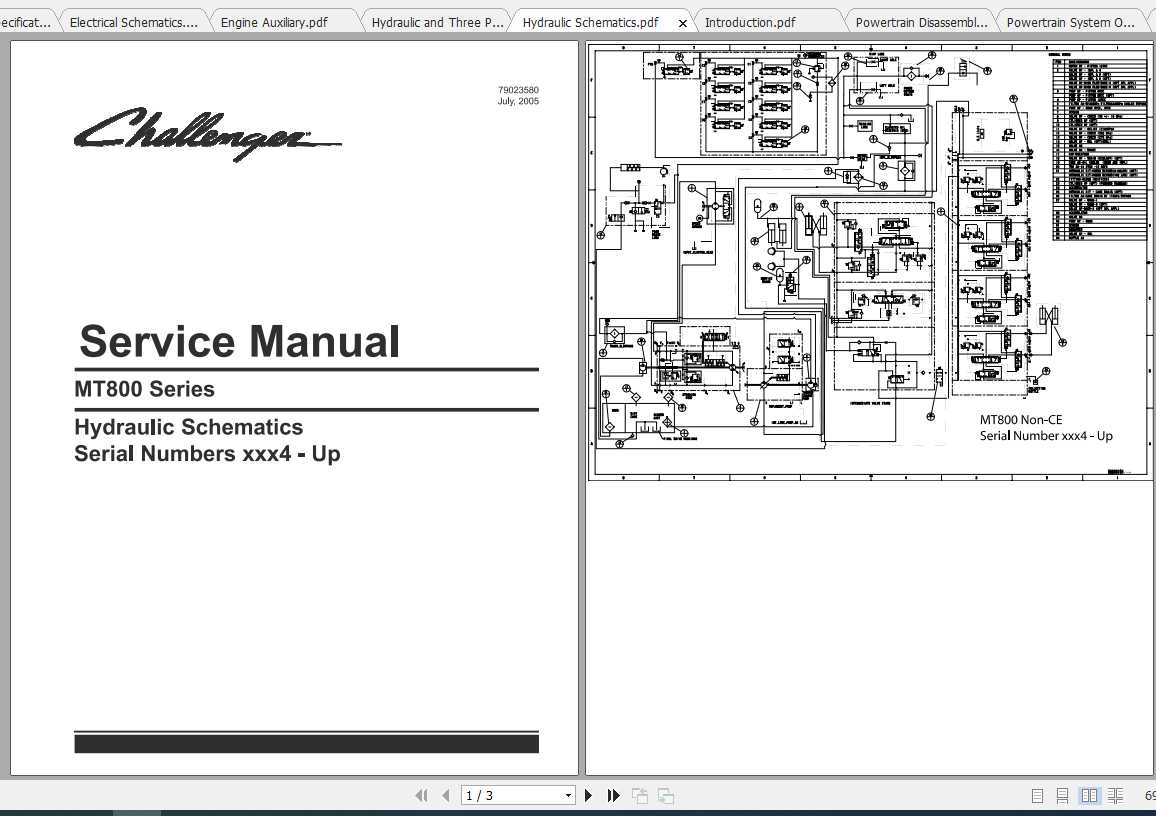Close the Hydraulic Schematics.pdf tab
Image resolution: width=1156 pixels, height=816 pixels.
pos(683,24)
